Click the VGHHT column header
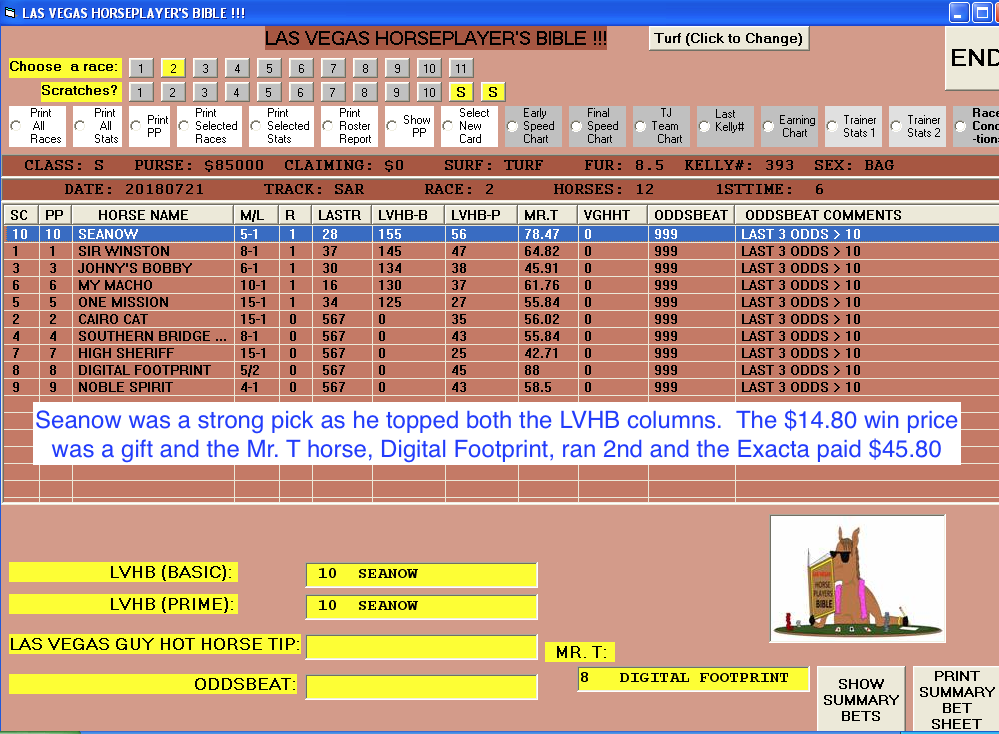The width and height of the screenshot is (999, 734). [x=612, y=215]
